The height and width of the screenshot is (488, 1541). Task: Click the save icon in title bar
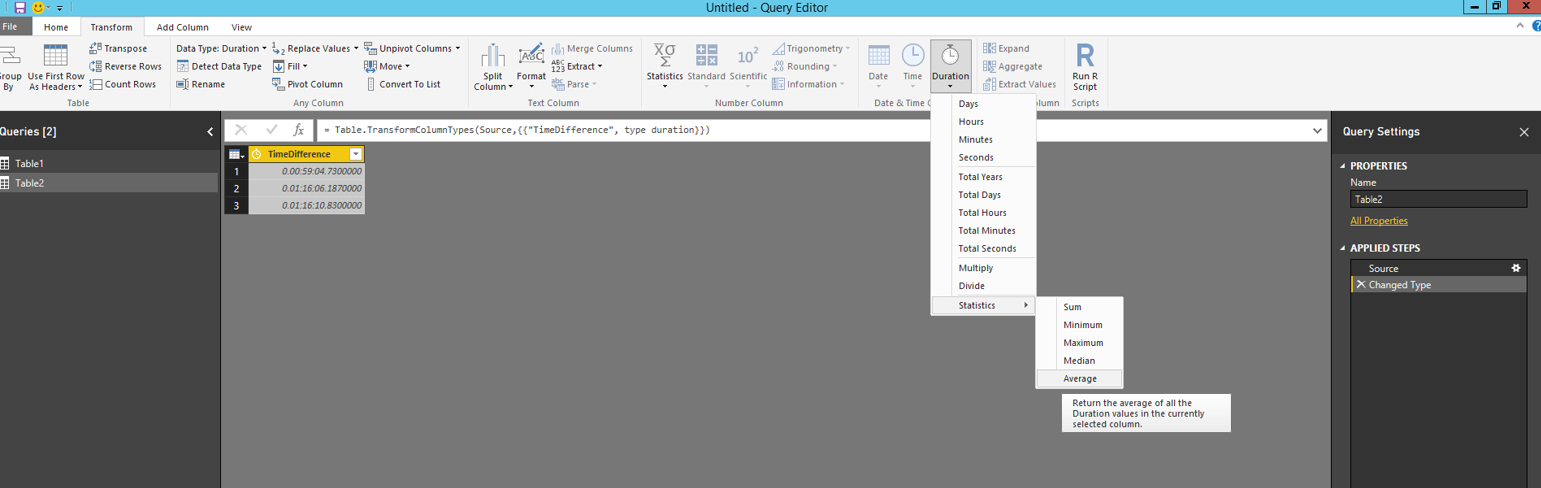20,7
